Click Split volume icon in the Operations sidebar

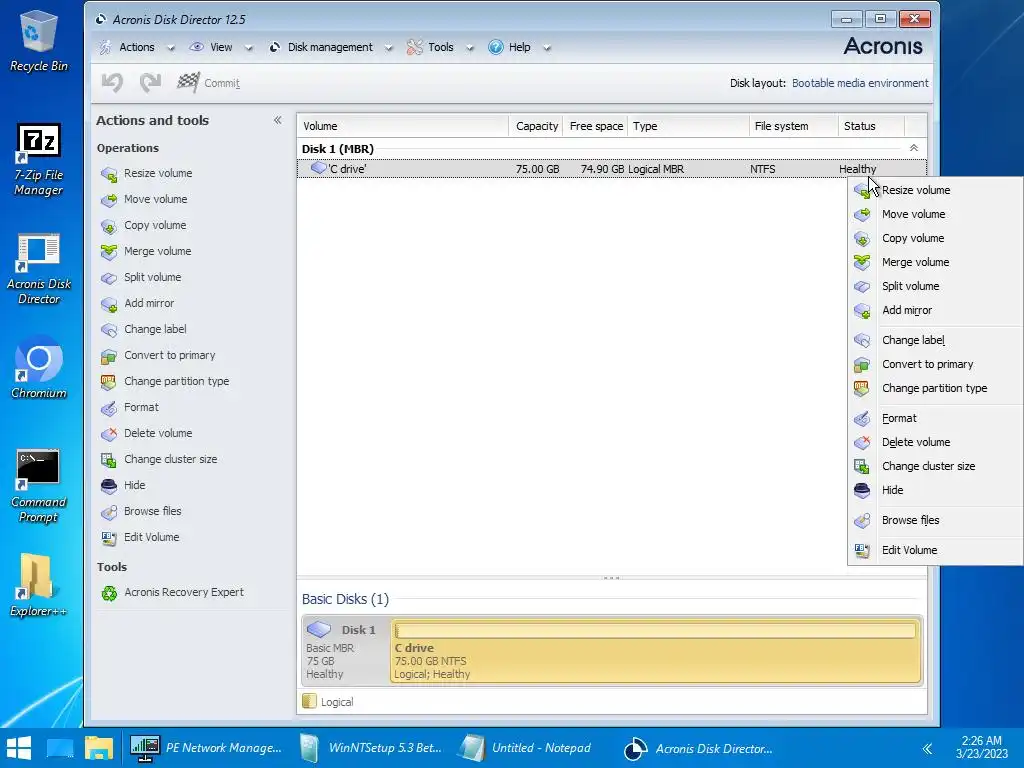pyautogui.click(x=109, y=278)
